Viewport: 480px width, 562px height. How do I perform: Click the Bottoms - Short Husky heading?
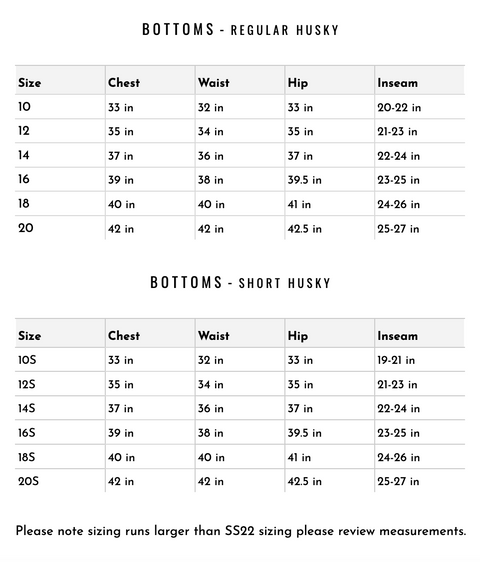(240, 282)
